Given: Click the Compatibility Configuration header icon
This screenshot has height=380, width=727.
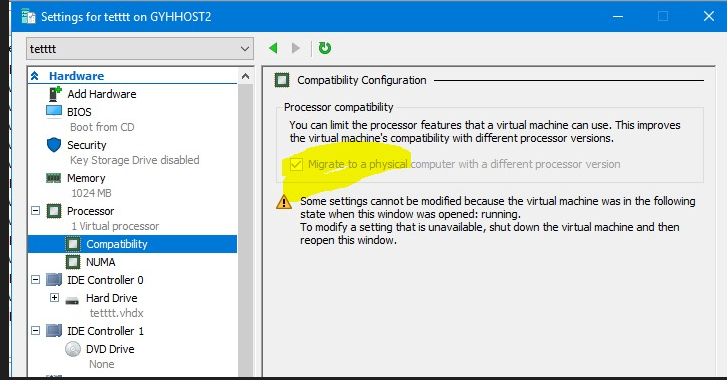Looking at the screenshot, I should click(282, 80).
